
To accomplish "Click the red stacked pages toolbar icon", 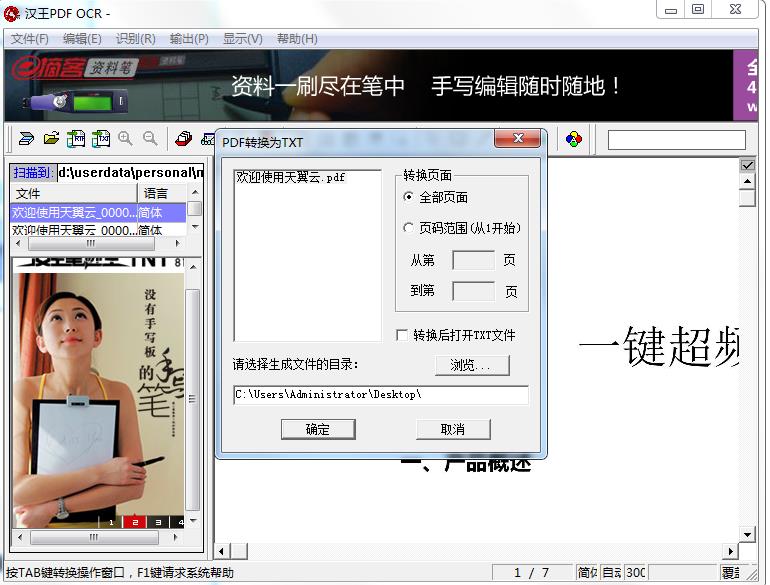I will pos(183,139).
